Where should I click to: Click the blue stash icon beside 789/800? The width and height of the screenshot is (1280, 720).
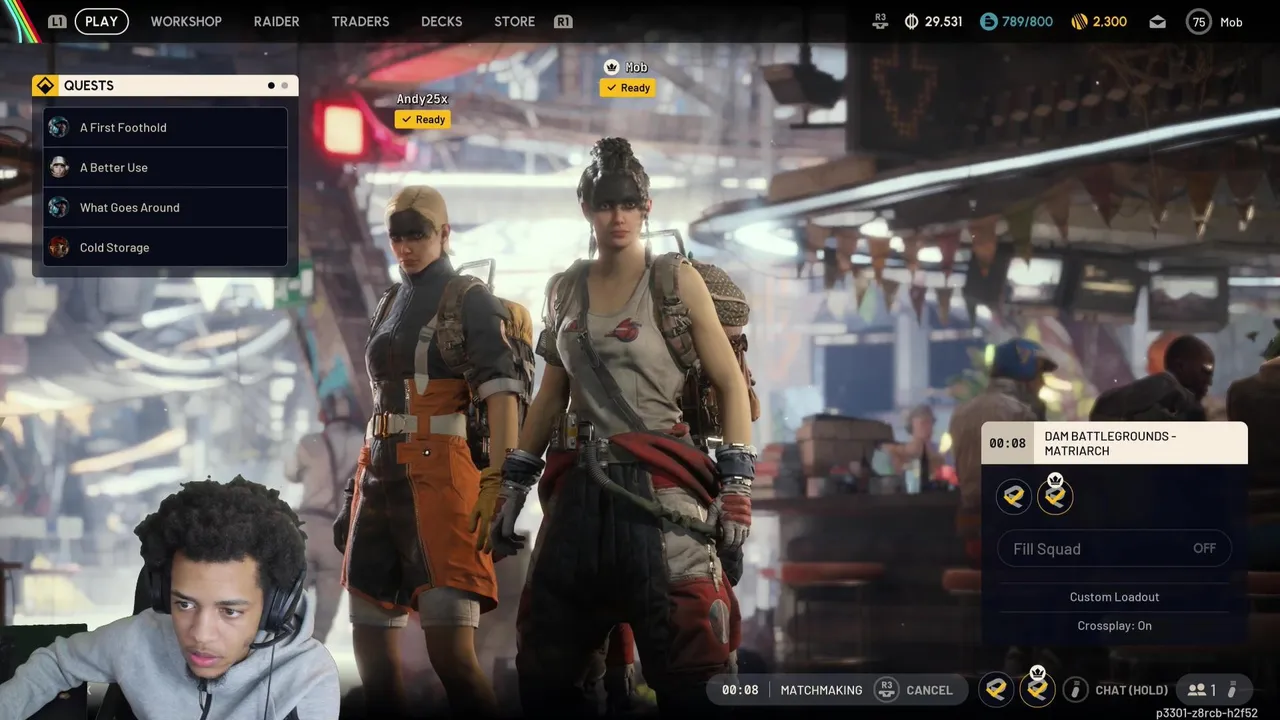pyautogui.click(x=988, y=21)
